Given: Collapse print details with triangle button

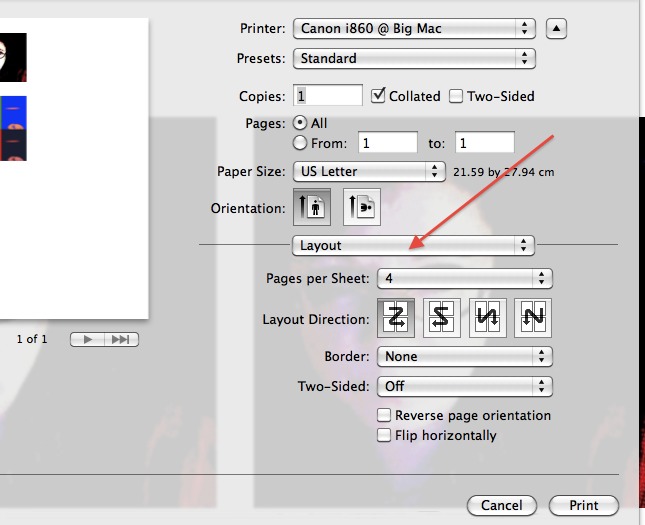Looking at the screenshot, I should coord(556,28).
